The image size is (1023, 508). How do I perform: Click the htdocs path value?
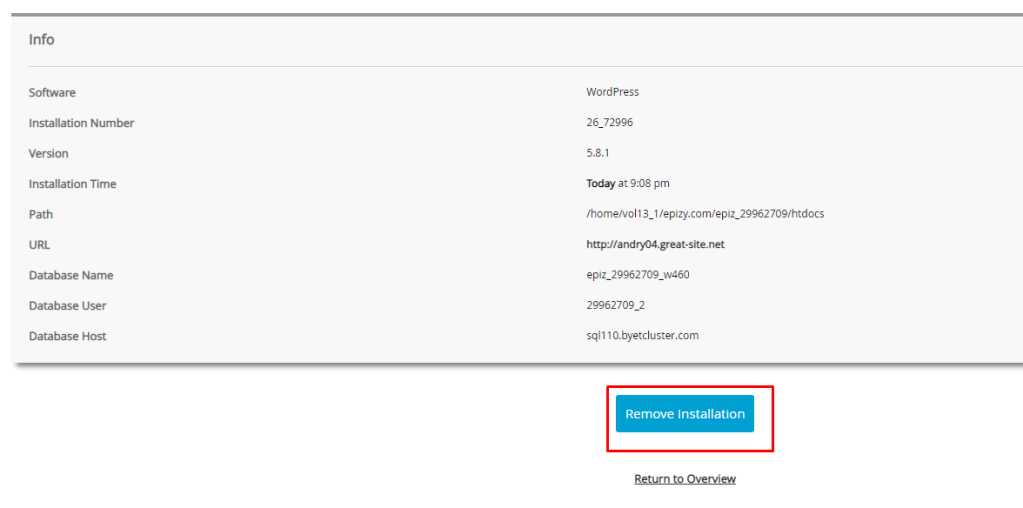(705, 214)
